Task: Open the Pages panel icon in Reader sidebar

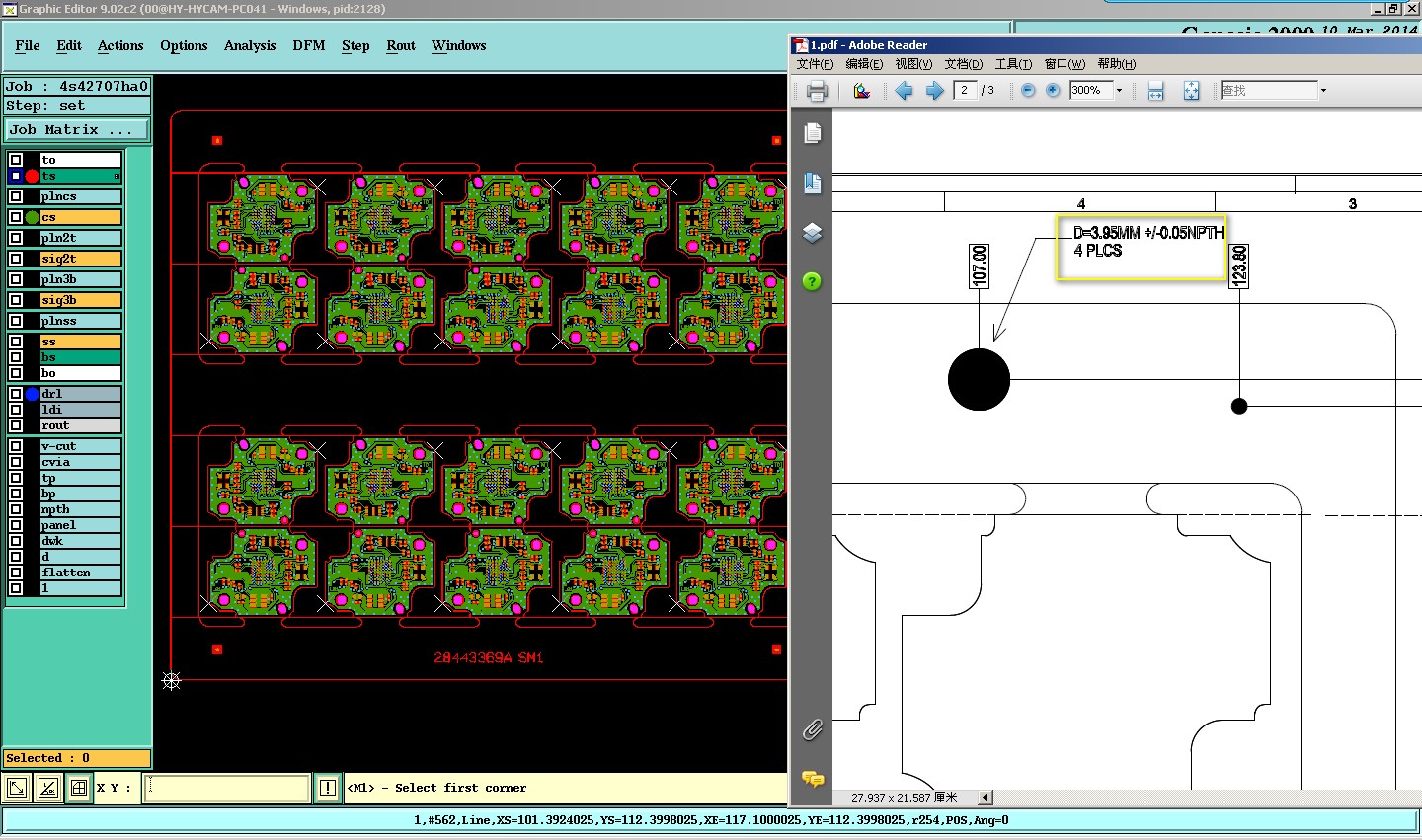Action: (x=812, y=132)
